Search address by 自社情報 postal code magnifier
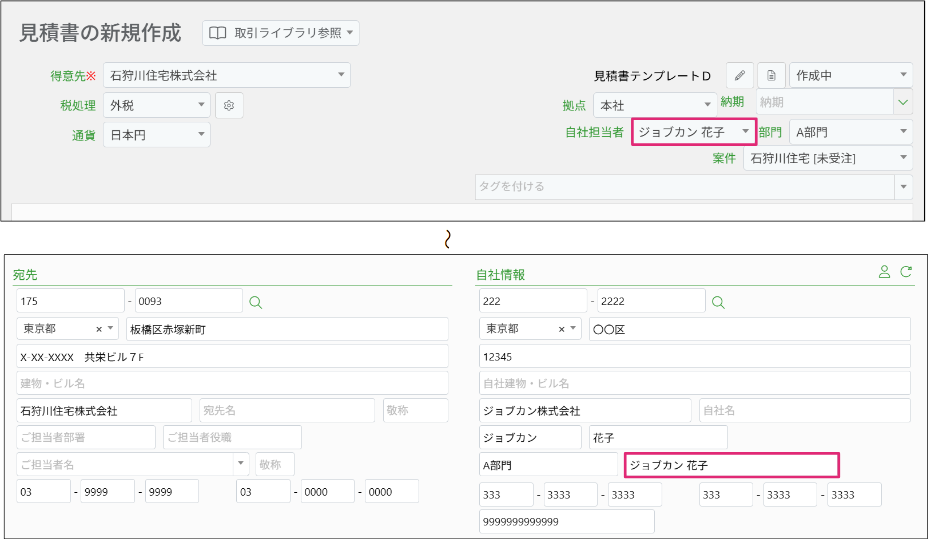 click(x=718, y=302)
